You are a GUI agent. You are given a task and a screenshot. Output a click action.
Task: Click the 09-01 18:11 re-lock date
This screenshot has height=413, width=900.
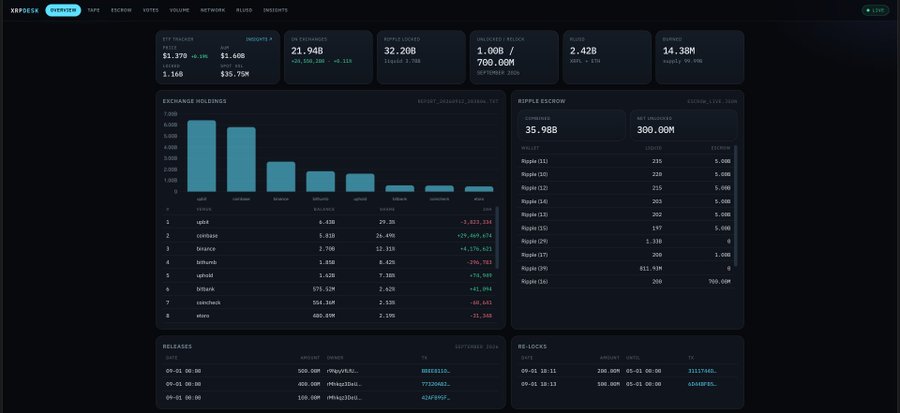[538, 371]
